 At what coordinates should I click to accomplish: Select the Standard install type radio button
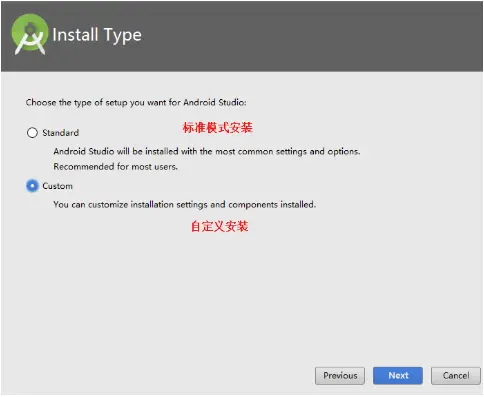pyautogui.click(x=32, y=133)
